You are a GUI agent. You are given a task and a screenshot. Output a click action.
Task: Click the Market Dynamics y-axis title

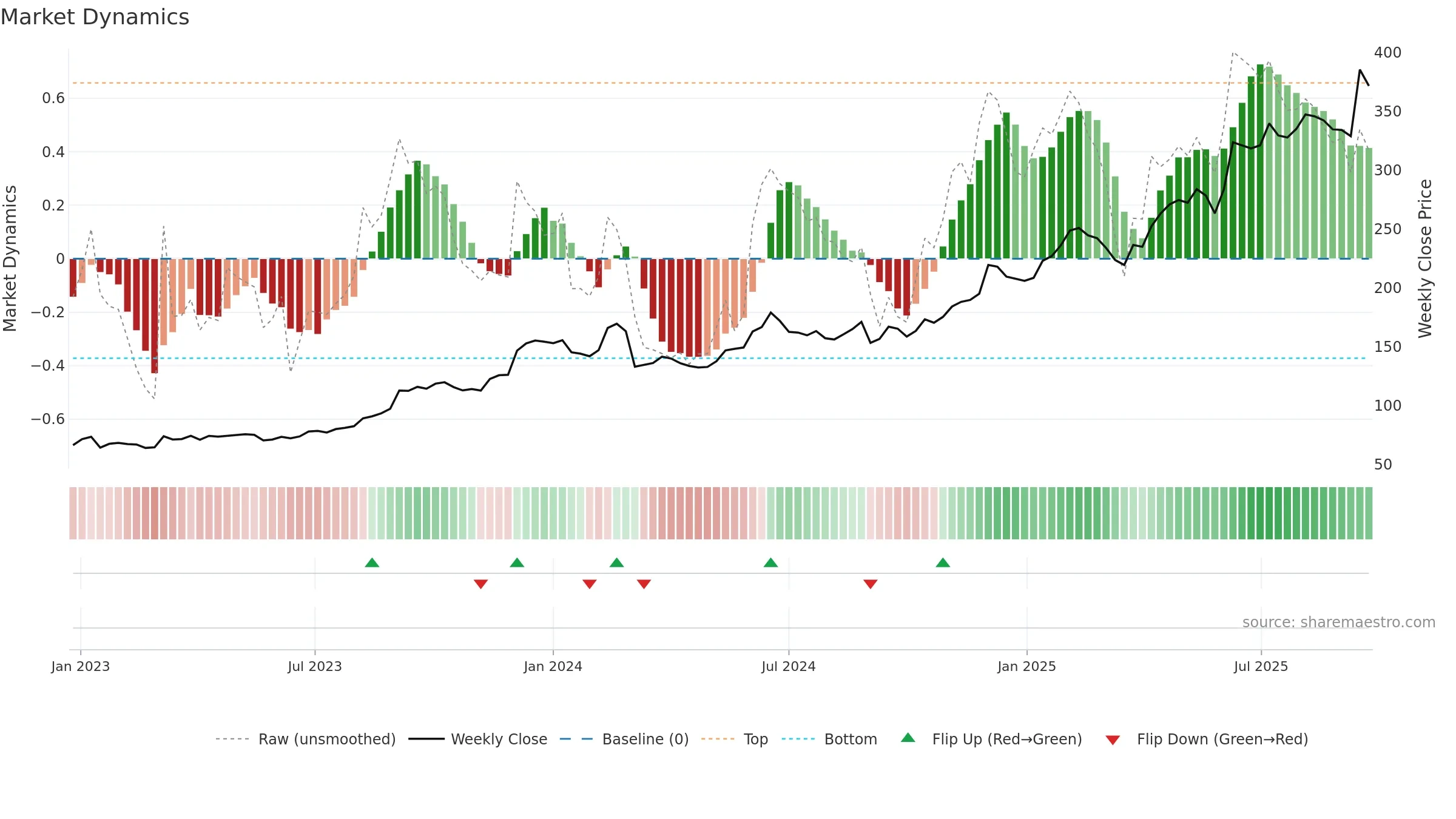pyautogui.click(x=10, y=258)
